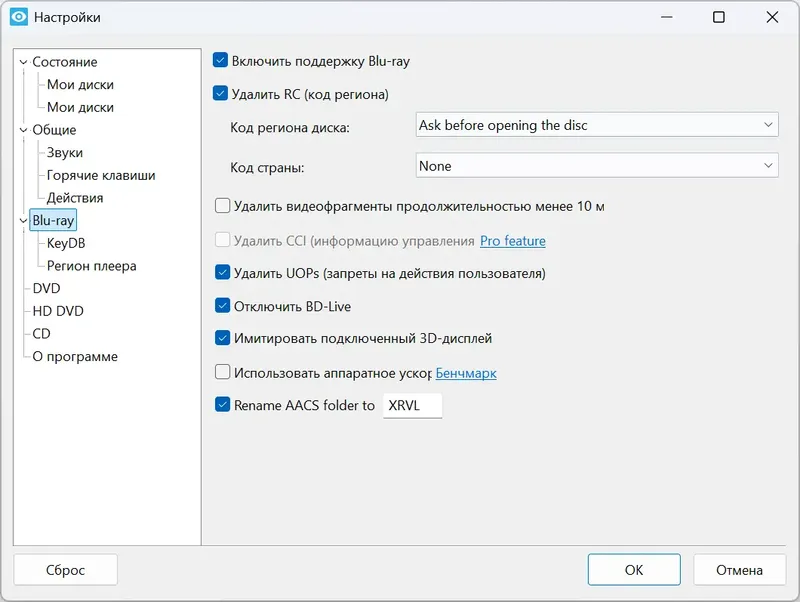Click the app eye icon in title bar
This screenshot has height=602, width=800.
18,17
